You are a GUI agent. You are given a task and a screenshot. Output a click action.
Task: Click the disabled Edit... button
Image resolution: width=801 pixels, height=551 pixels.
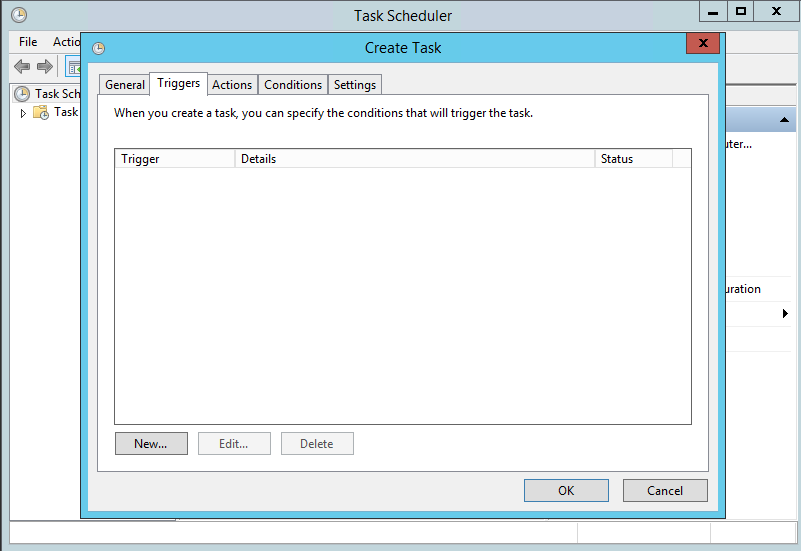coord(234,443)
